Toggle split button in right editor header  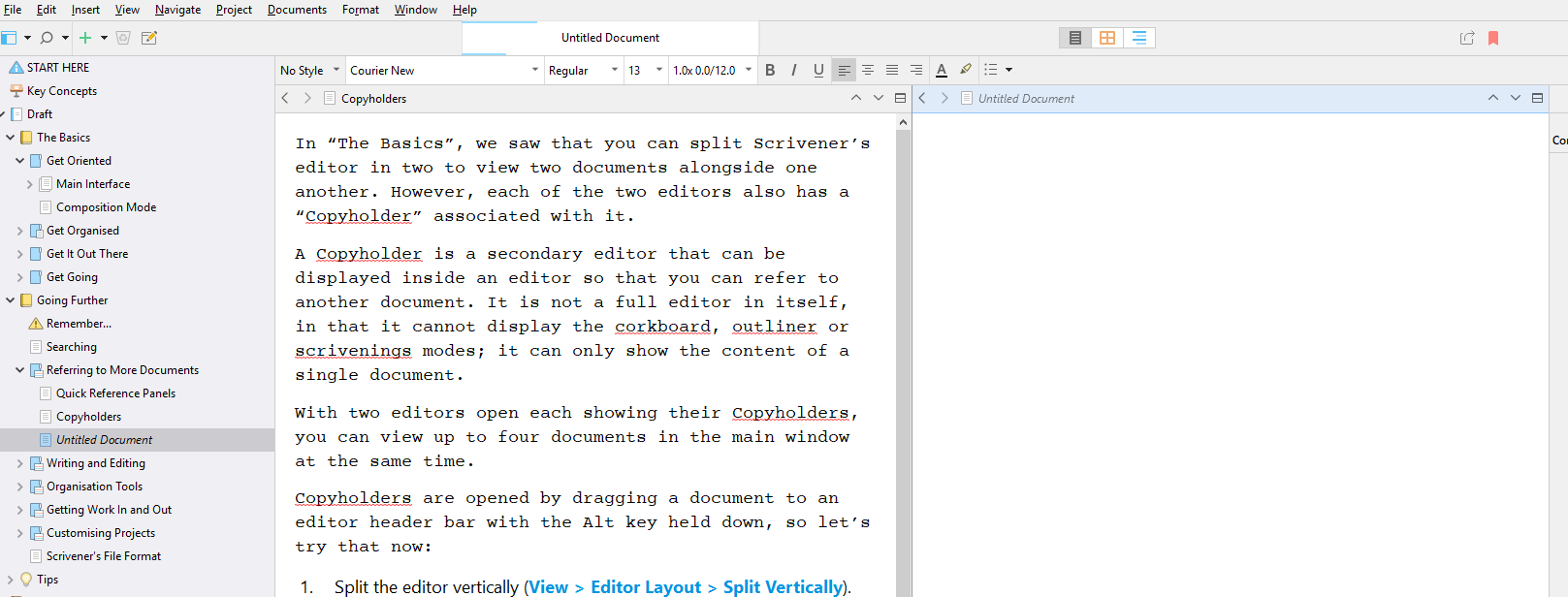[1537, 98]
